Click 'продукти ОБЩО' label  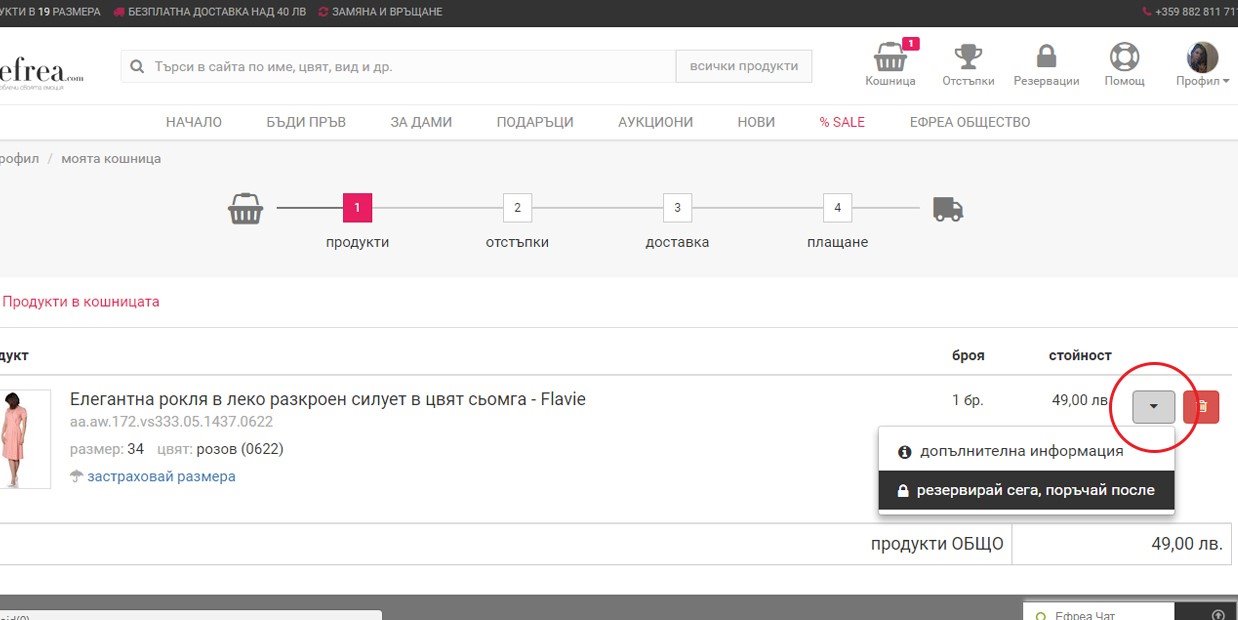[936, 545]
